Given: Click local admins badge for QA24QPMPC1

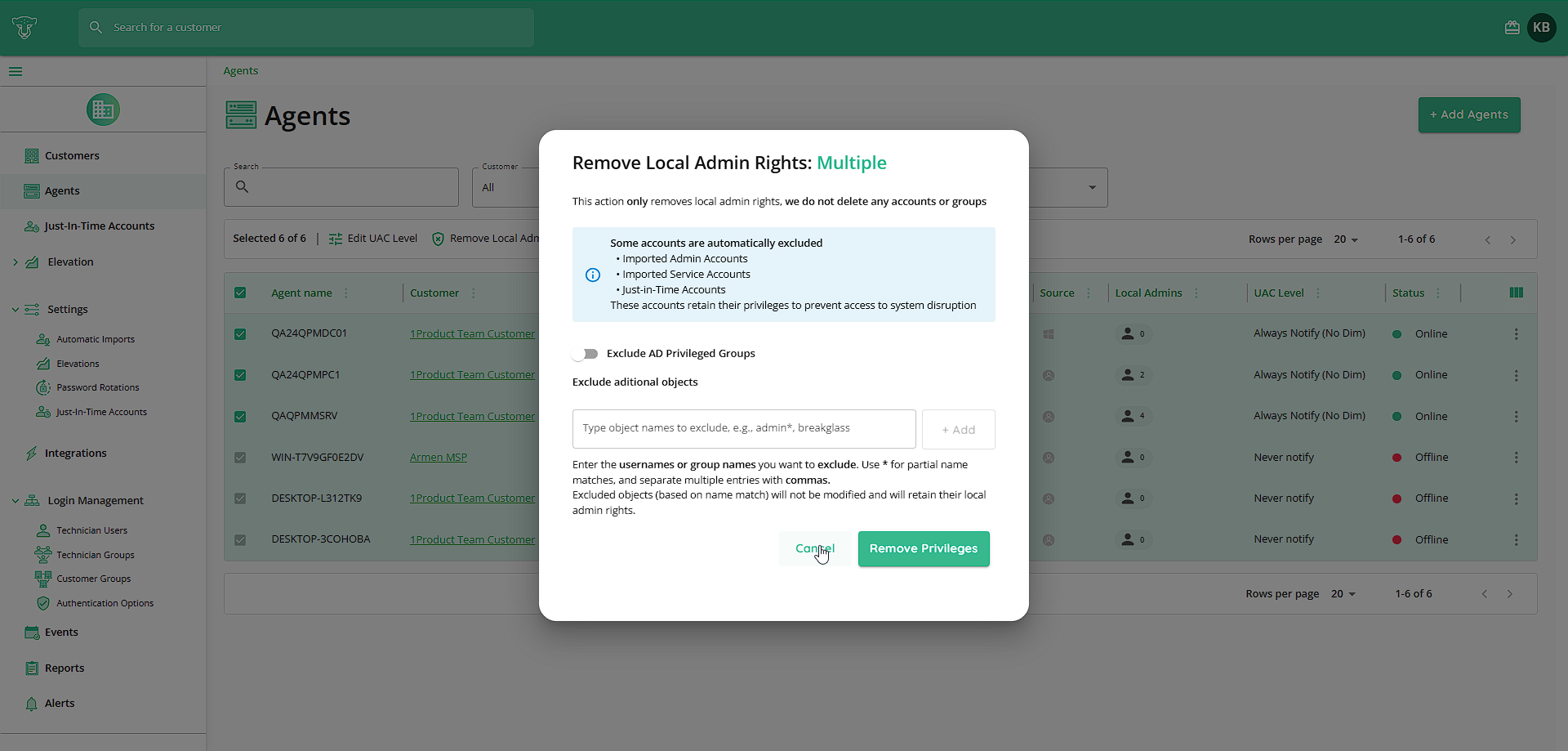Looking at the screenshot, I should pyautogui.click(x=1134, y=375).
